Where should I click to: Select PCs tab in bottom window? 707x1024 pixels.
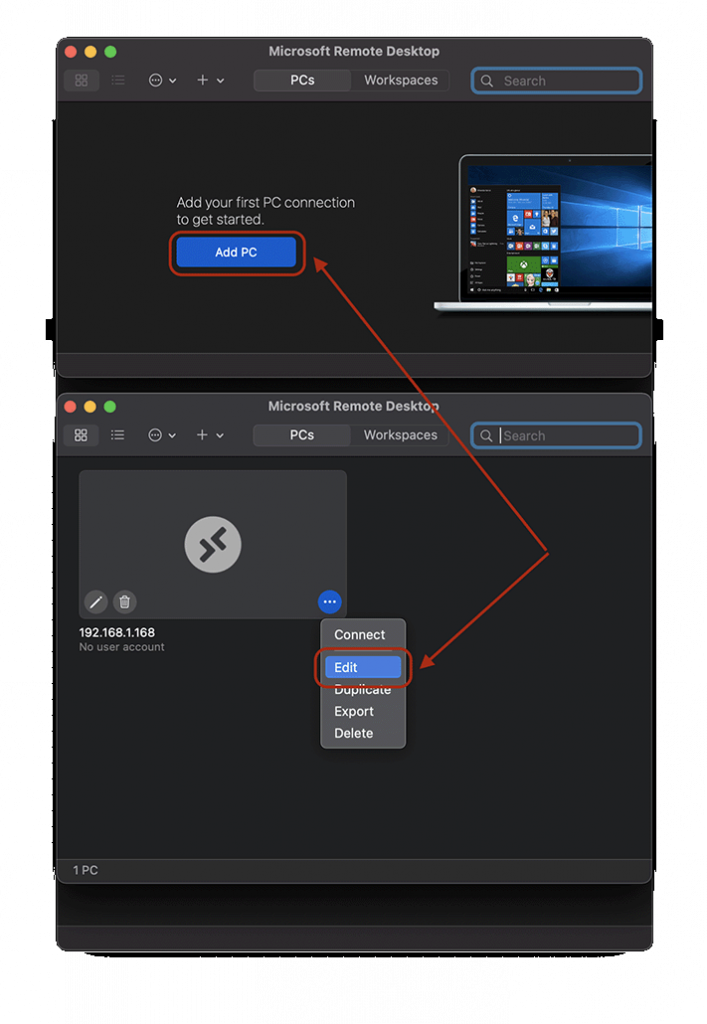[x=302, y=435]
